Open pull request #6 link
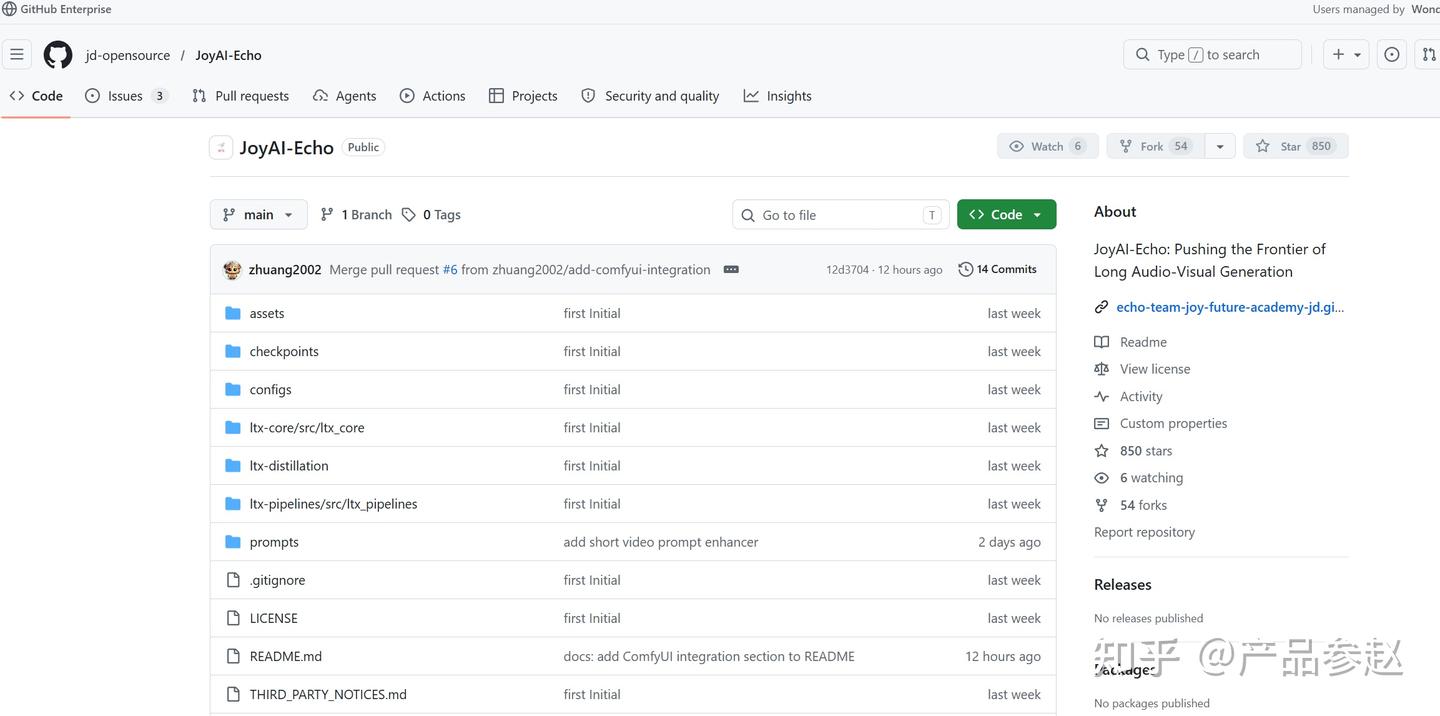This screenshot has height=716, width=1440. pyautogui.click(x=450, y=270)
